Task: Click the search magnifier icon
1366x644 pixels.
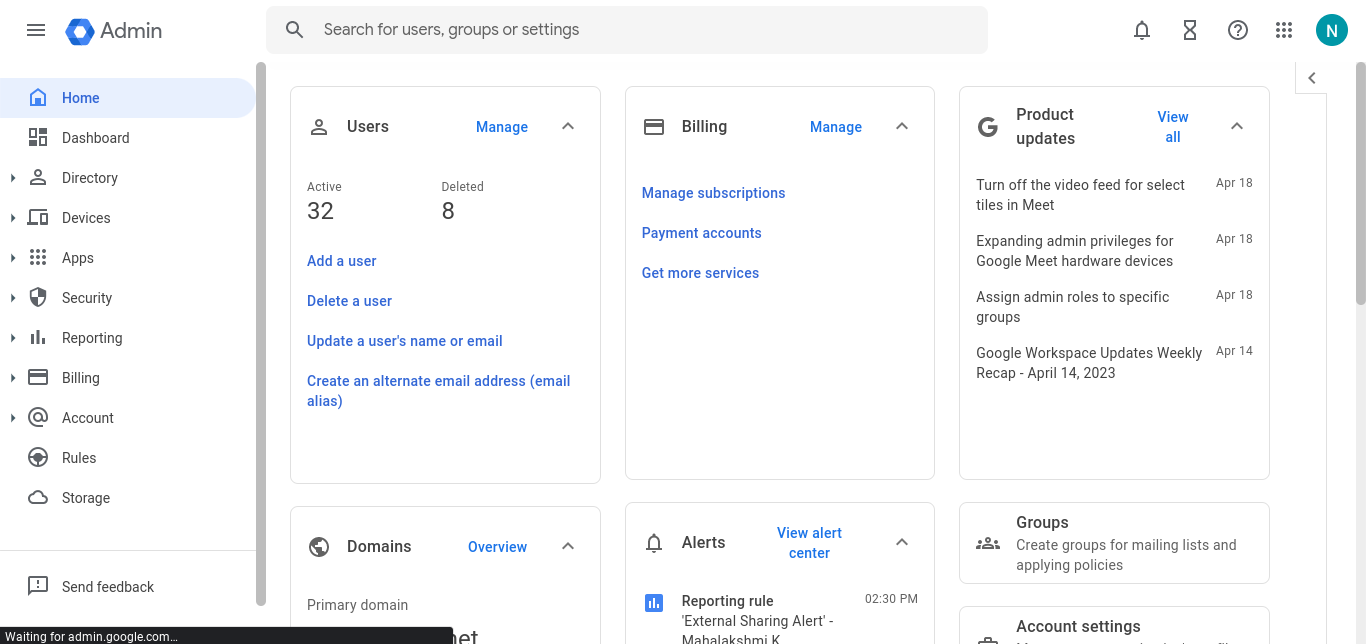Action: [294, 30]
